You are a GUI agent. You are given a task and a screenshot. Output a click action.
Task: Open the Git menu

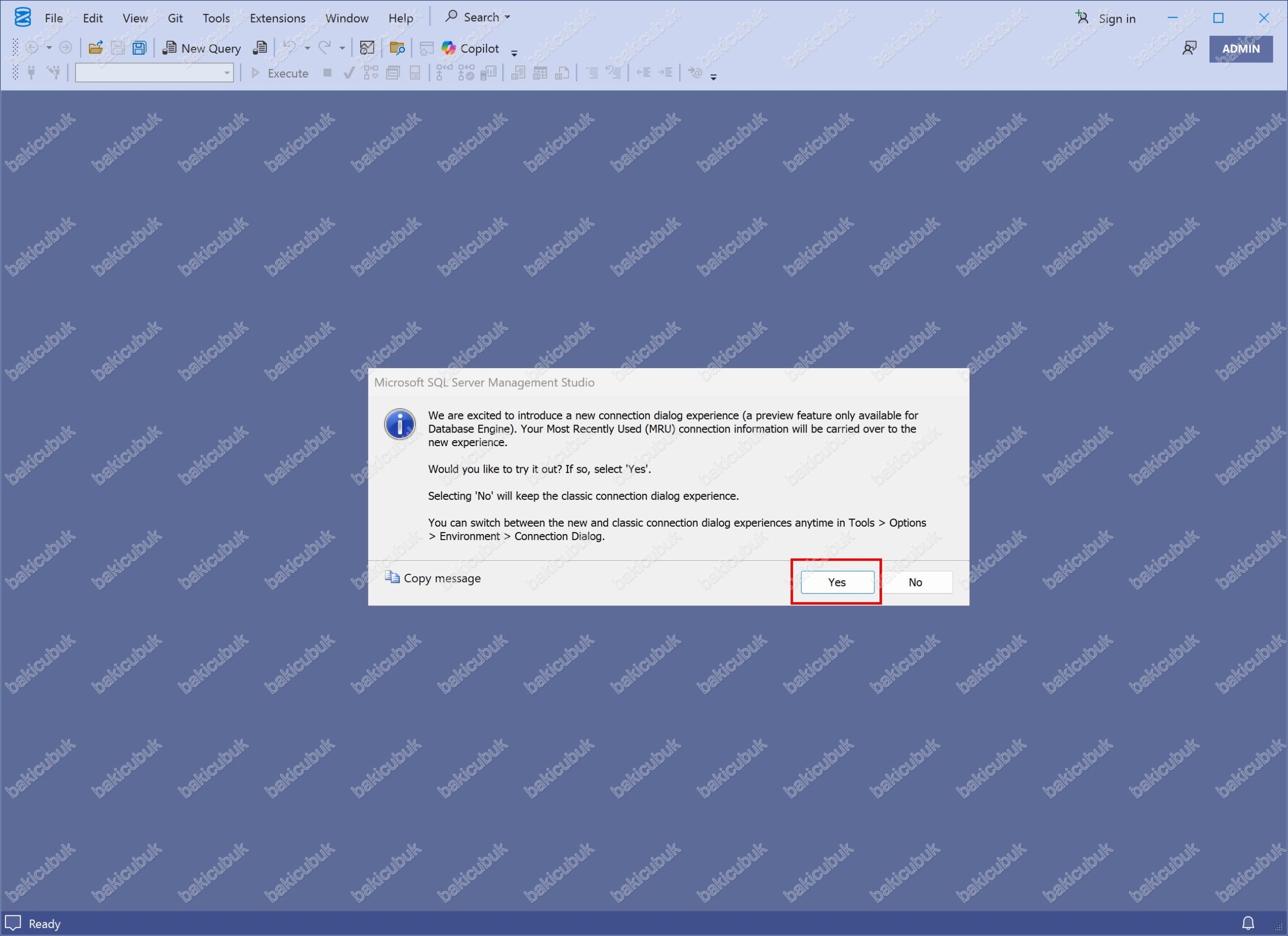point(175,18)
